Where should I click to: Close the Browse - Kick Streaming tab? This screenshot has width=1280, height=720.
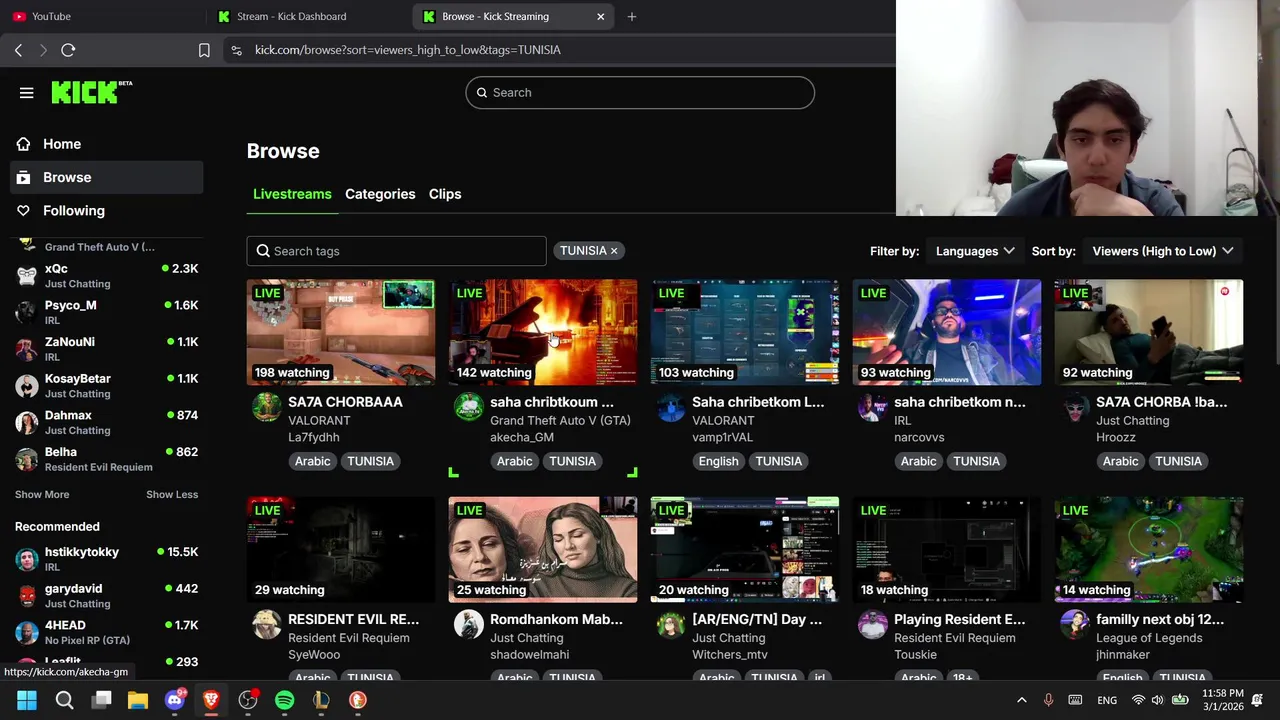click(x=601, y=16)
